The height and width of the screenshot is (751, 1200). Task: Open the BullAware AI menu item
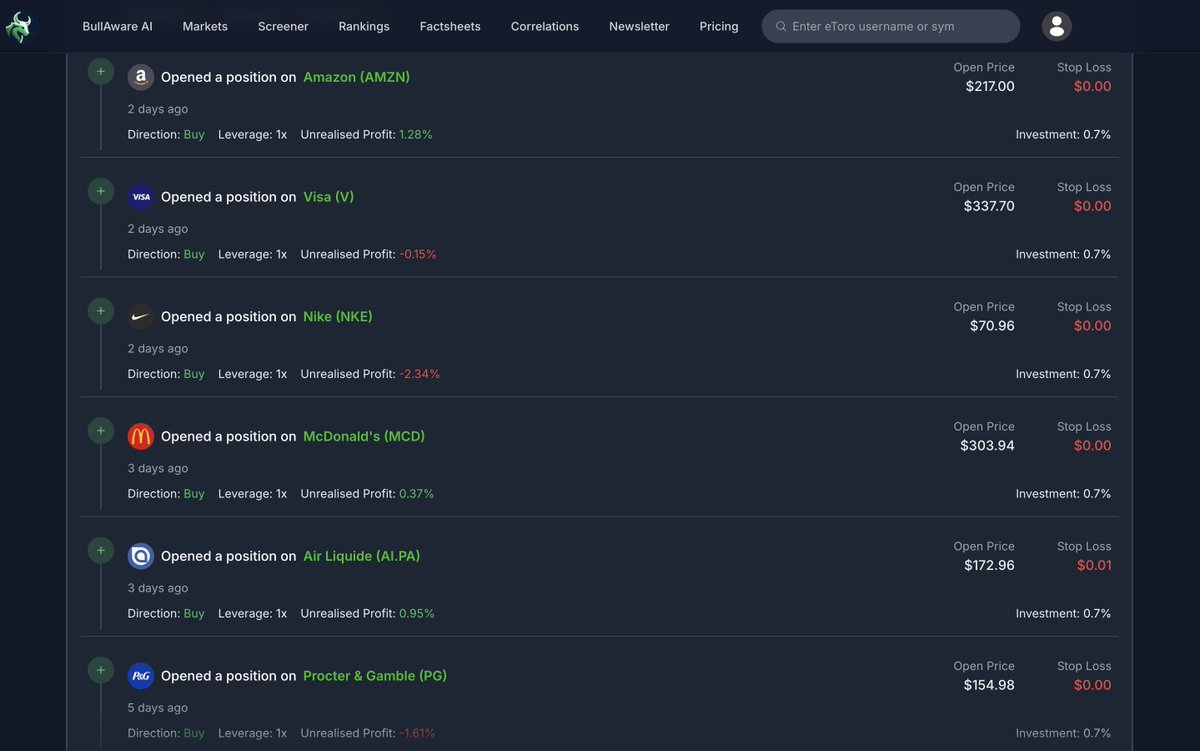point(117,26)
